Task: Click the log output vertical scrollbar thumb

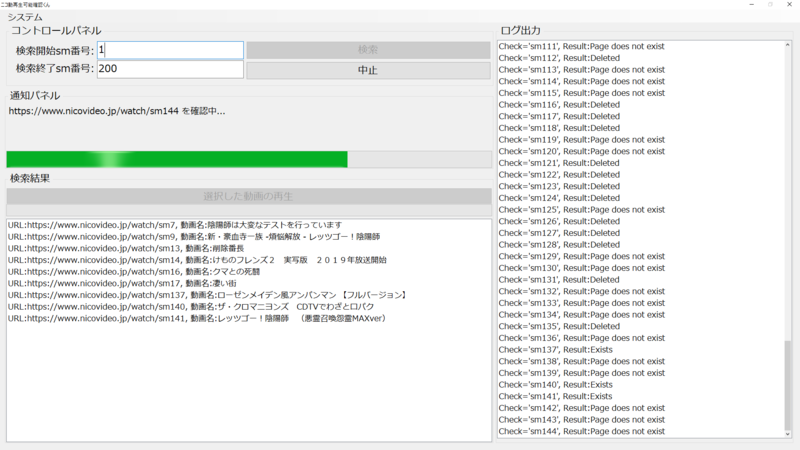Action: (x=787, y=385)
